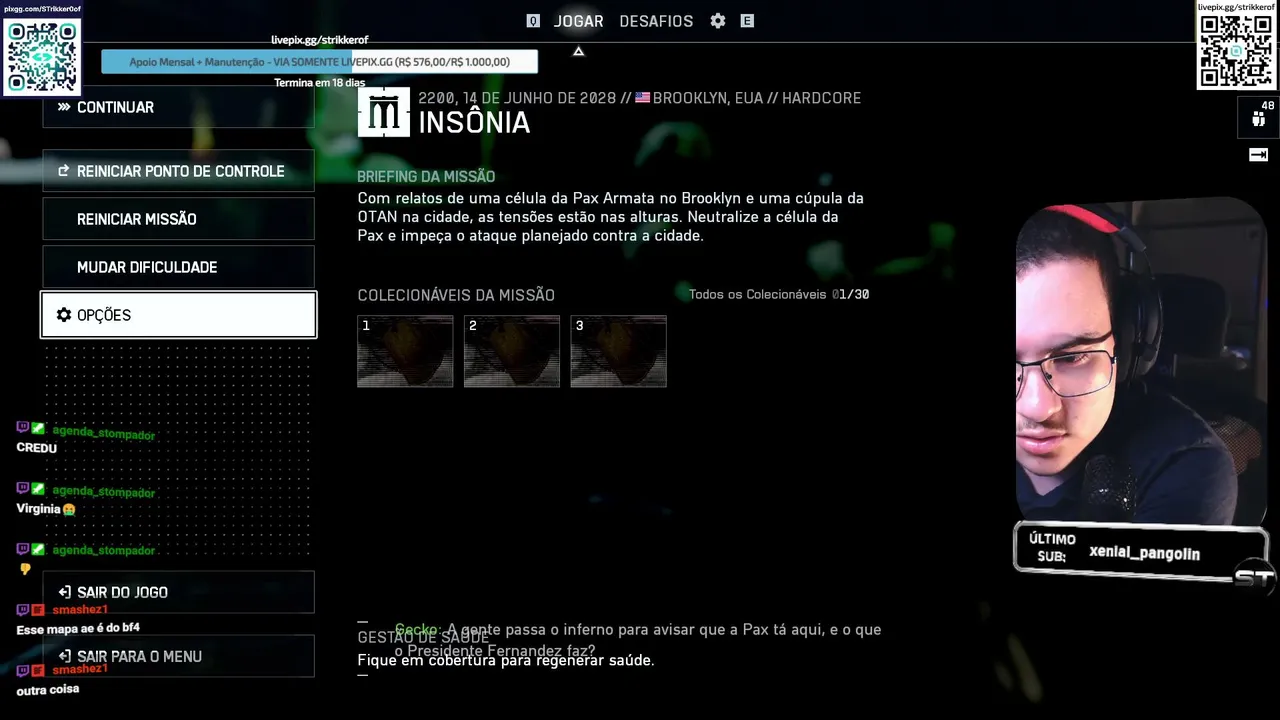
Task: Click the COLECIONÁVEIS DA MISSÃO heading
Action: point(456,295)
